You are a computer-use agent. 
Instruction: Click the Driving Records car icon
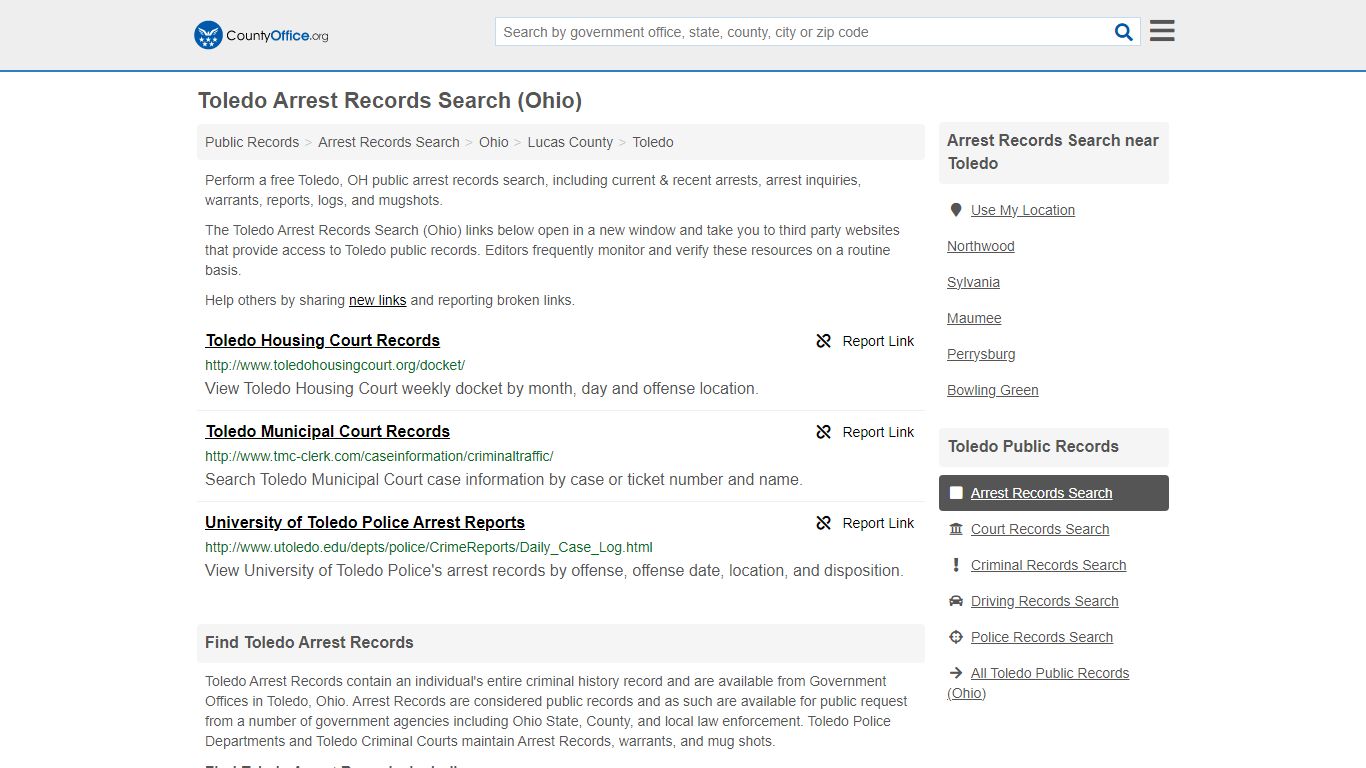[956, 601]
